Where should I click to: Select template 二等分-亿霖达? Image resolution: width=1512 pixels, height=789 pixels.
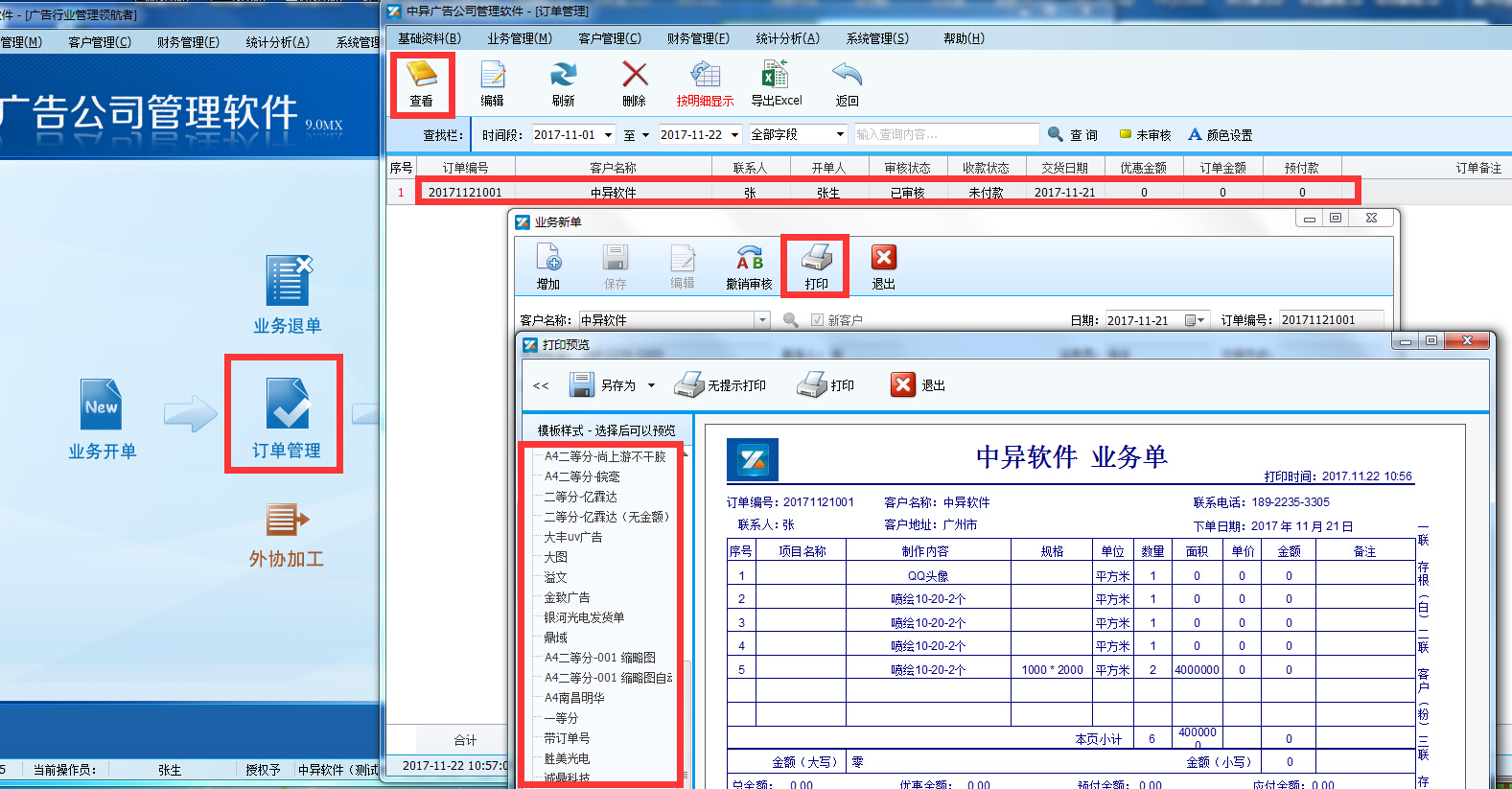click(x=581, y=497)
